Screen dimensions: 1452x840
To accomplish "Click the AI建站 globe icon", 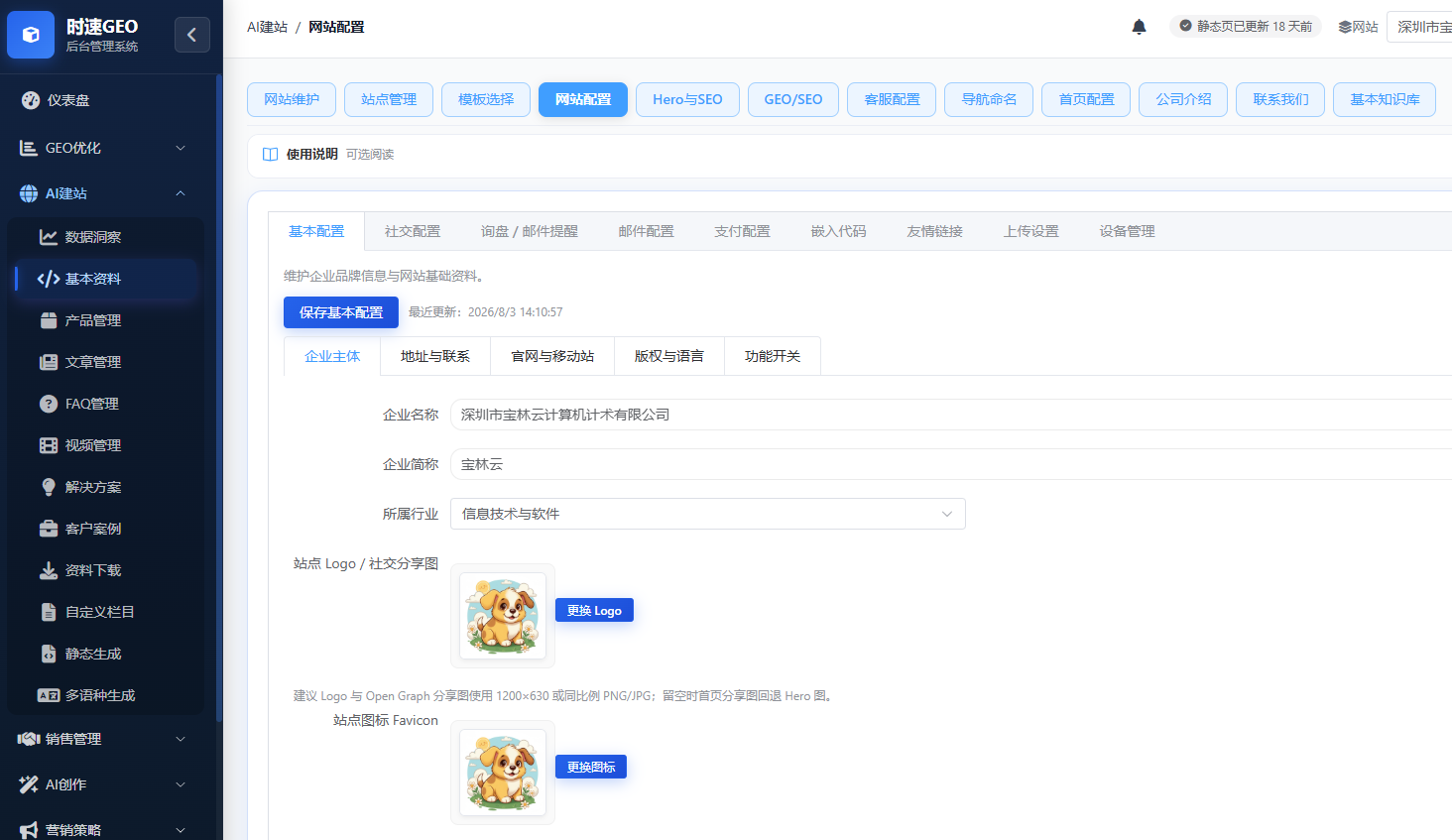I will pyautogui.click(x=29, y=193).
